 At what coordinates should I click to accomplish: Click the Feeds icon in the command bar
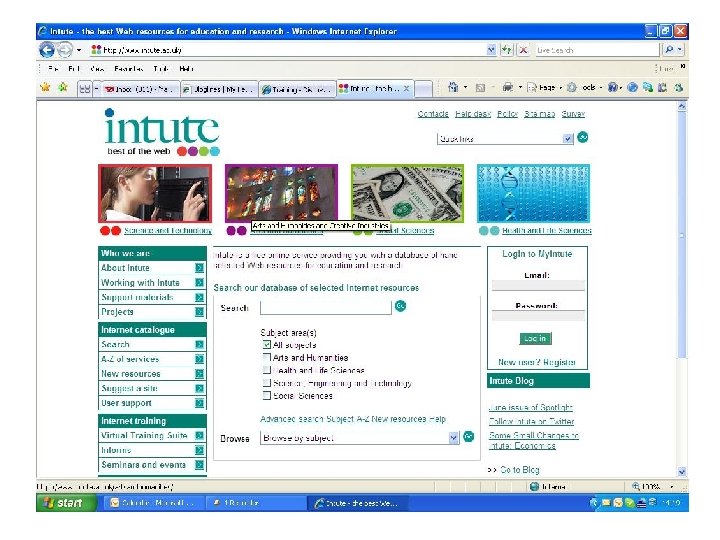480,88
